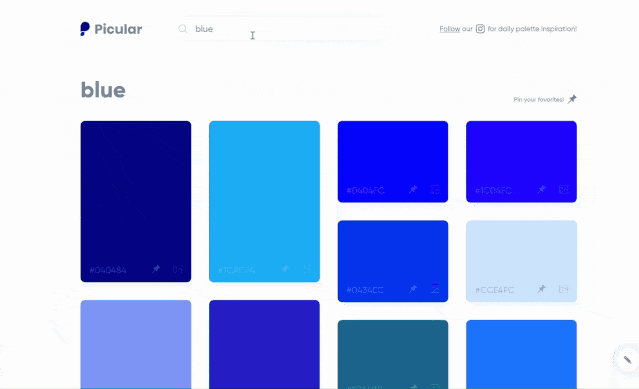Open the image icon on #1C04FC card
This screenshot has height=389, width=639.
[564, 189]
